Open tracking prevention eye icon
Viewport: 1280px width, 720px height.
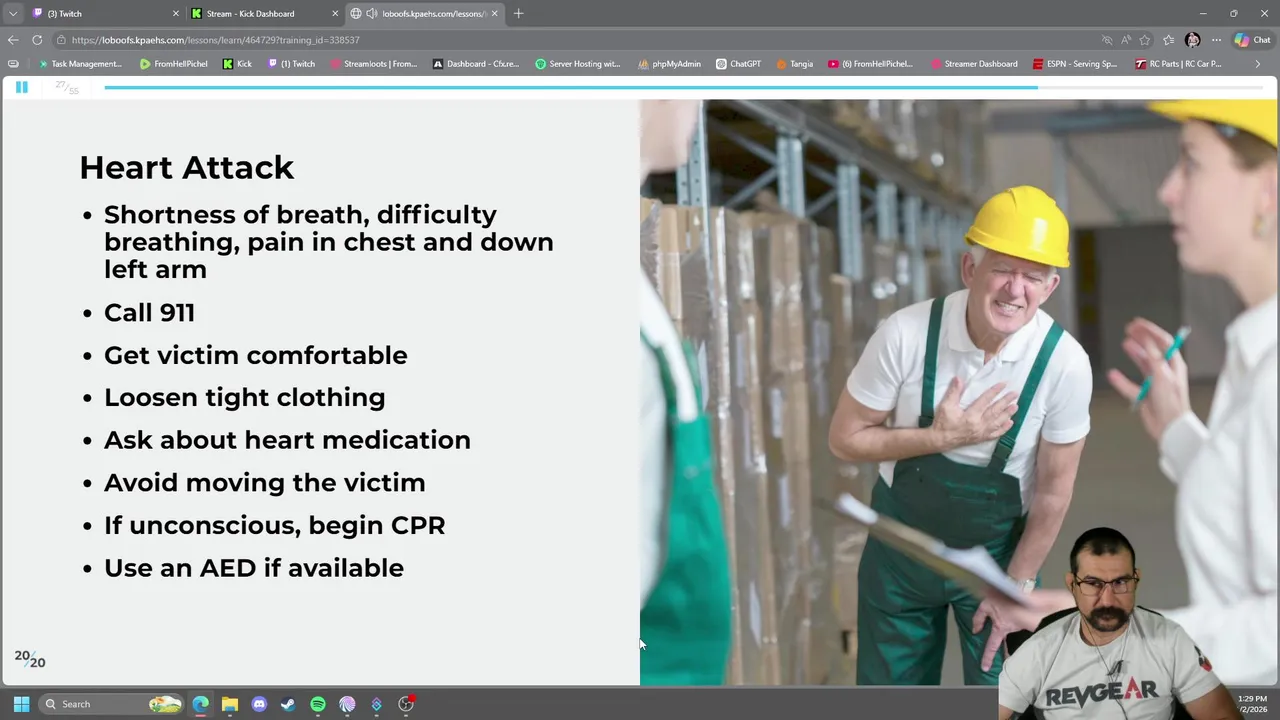coord(1107,40)
